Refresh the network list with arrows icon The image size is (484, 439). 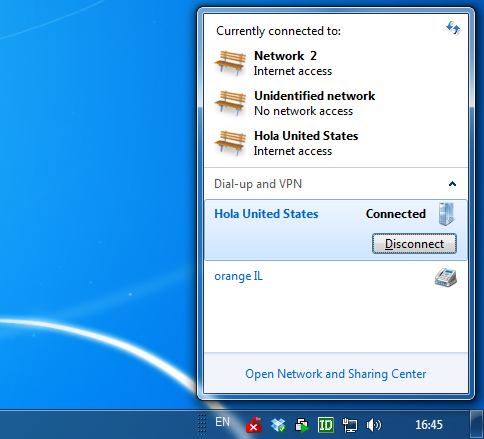(x=453, y=28)
